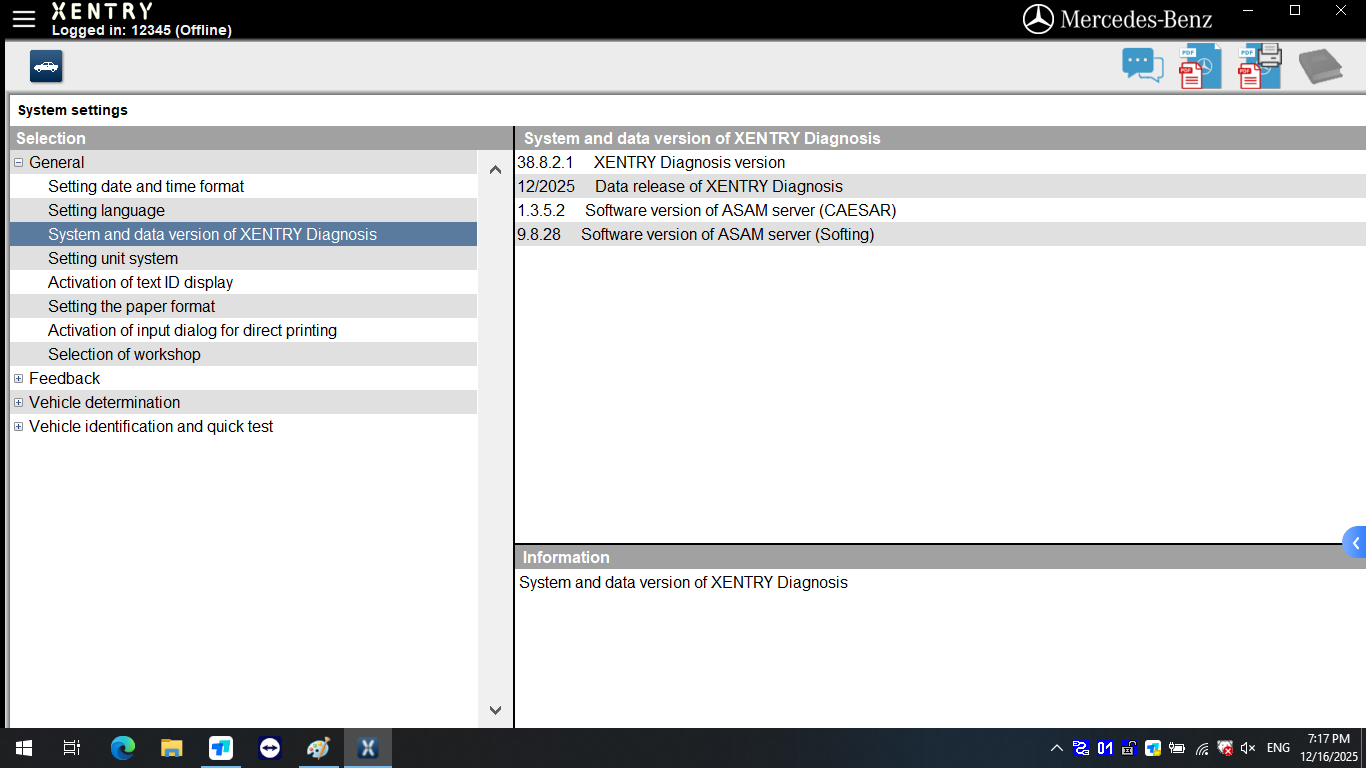Click the muted speaker icon in system tray
Screen dimensions: 1366x768
[1246, 747]
